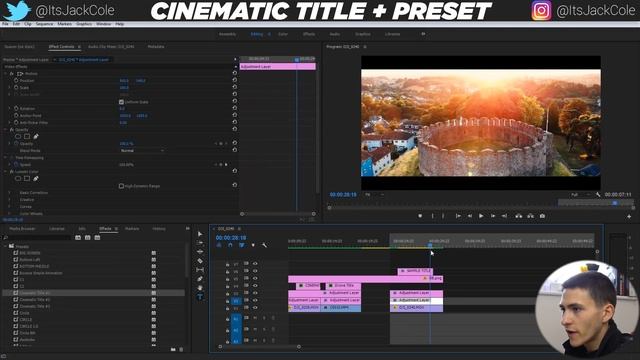Toggle Anchor Point animation stopwatch
This screenshot has height=360, width=640.
coord(16,116)
